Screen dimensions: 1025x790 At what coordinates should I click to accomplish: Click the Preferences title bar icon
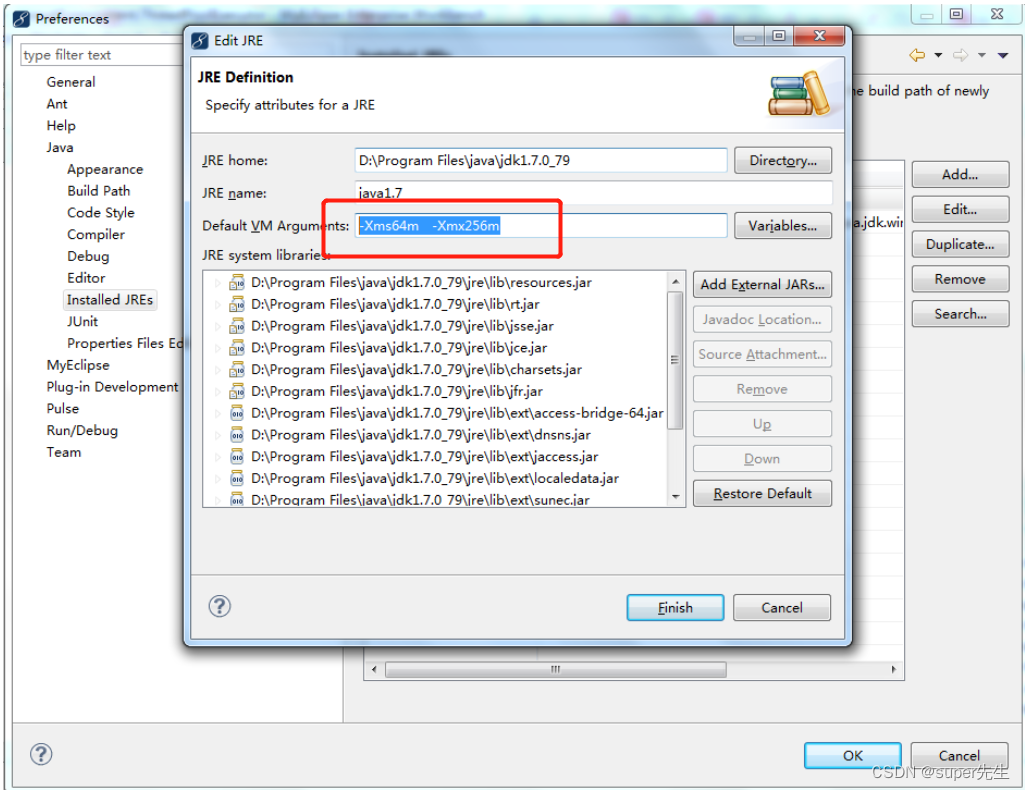click(22, 19)
